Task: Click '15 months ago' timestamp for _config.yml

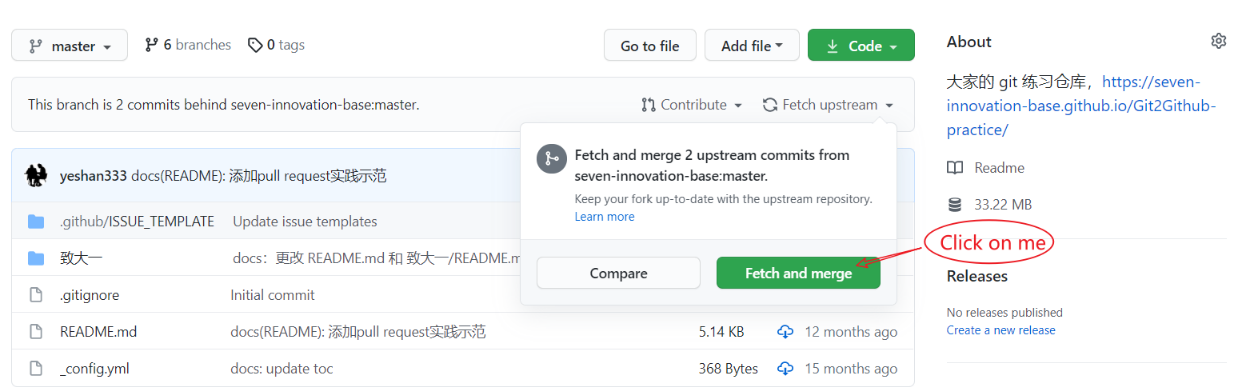Action: (x=851, y=369)
